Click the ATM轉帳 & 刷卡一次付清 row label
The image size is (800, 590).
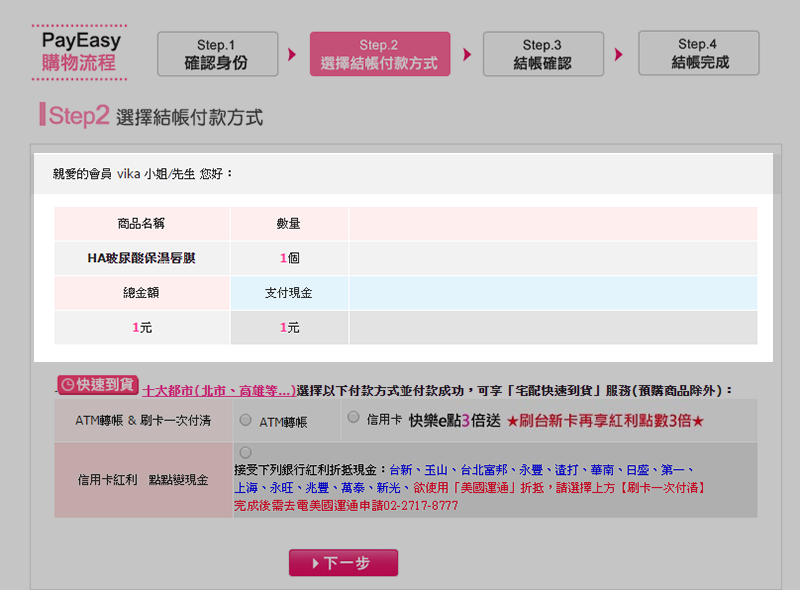[143, 421]
